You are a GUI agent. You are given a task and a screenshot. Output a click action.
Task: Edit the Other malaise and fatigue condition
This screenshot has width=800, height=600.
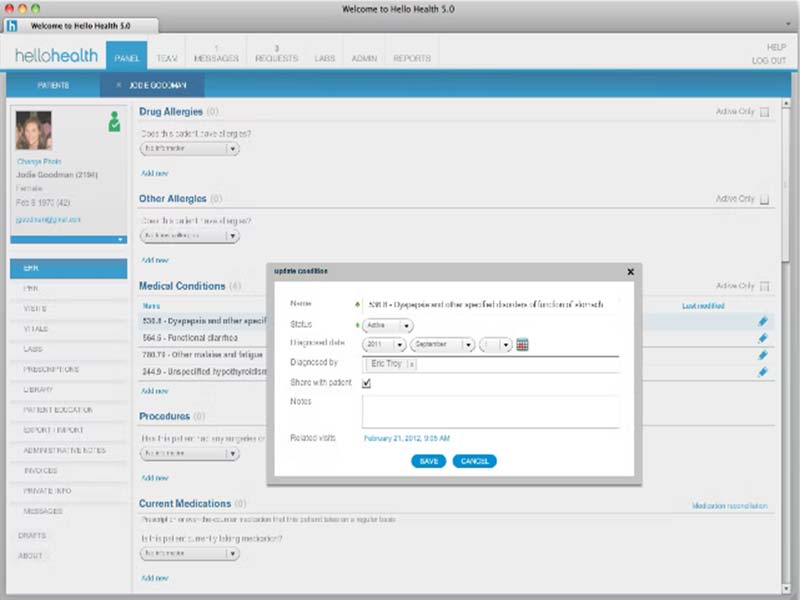[762, 355]
